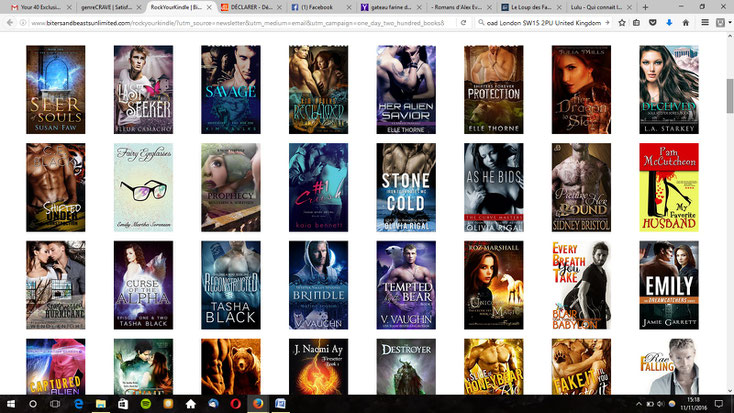Open Reconstructed by Tasha Black cover
The height and width of the screenshot is (413, 734).
point(231,285)
